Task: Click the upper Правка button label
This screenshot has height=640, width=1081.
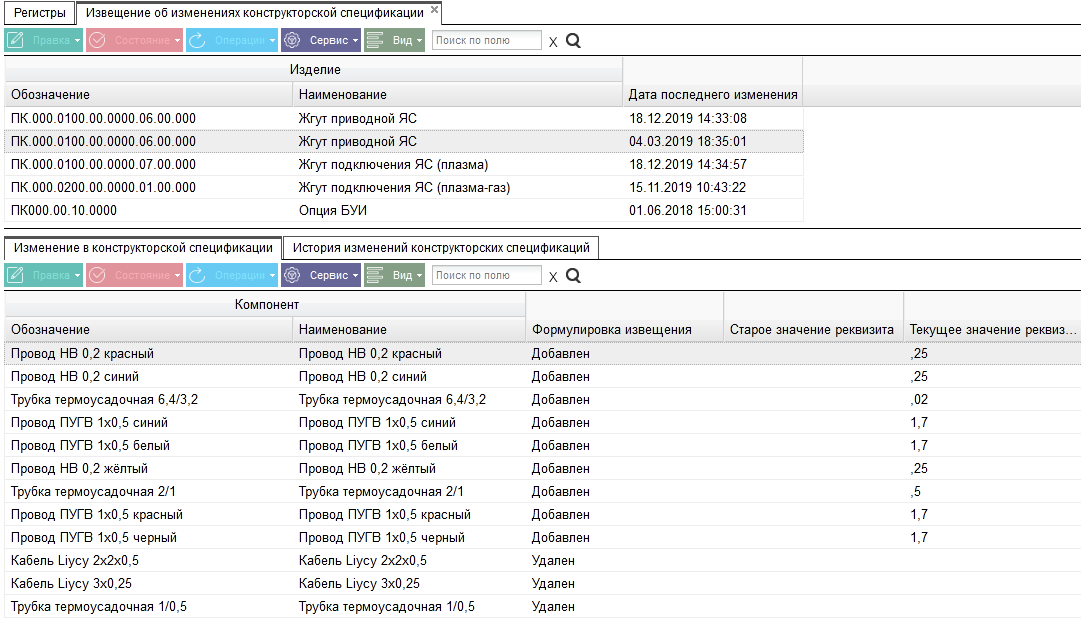Action: [x=51, y=40]
